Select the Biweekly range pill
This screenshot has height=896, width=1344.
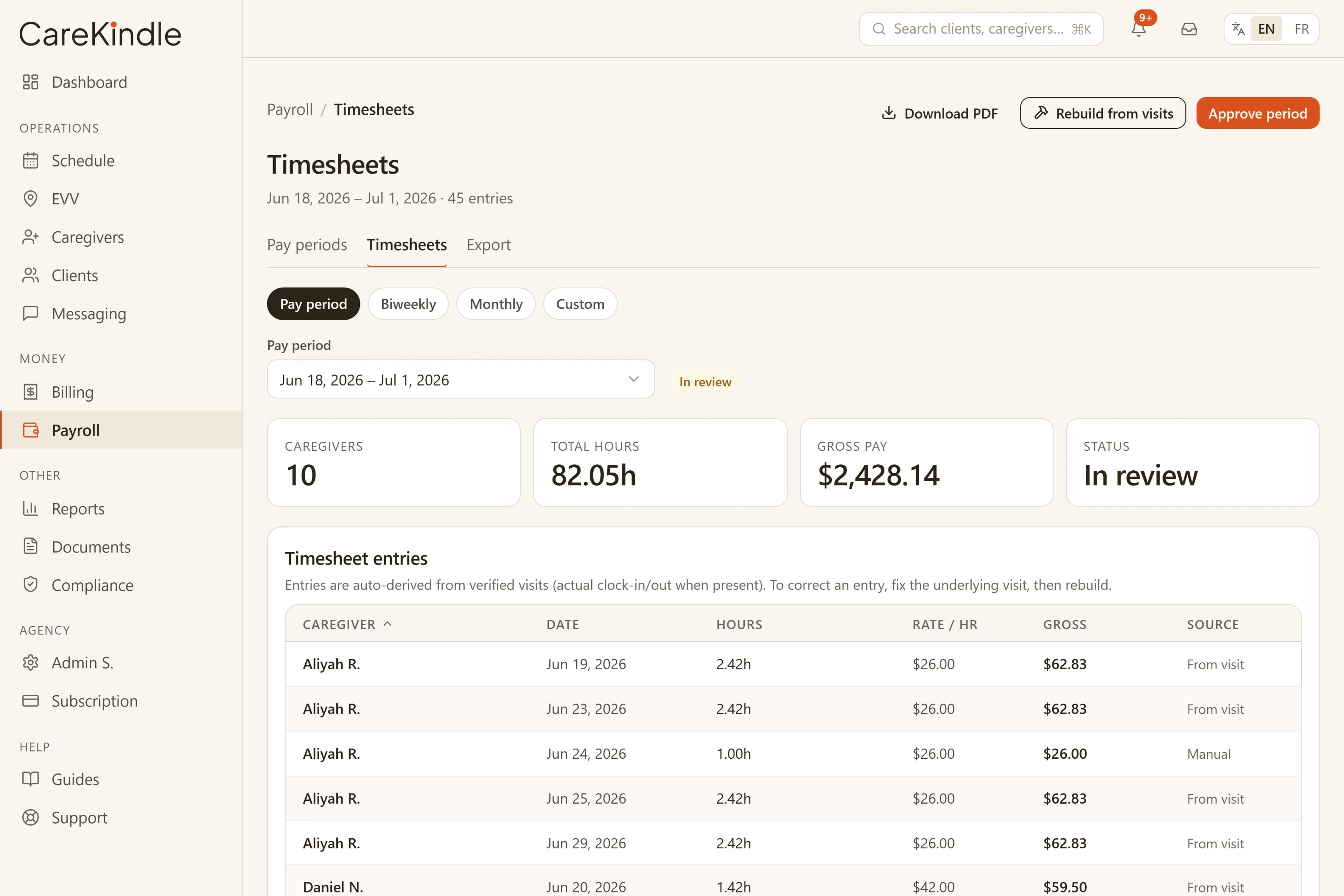tap(408, 304)
